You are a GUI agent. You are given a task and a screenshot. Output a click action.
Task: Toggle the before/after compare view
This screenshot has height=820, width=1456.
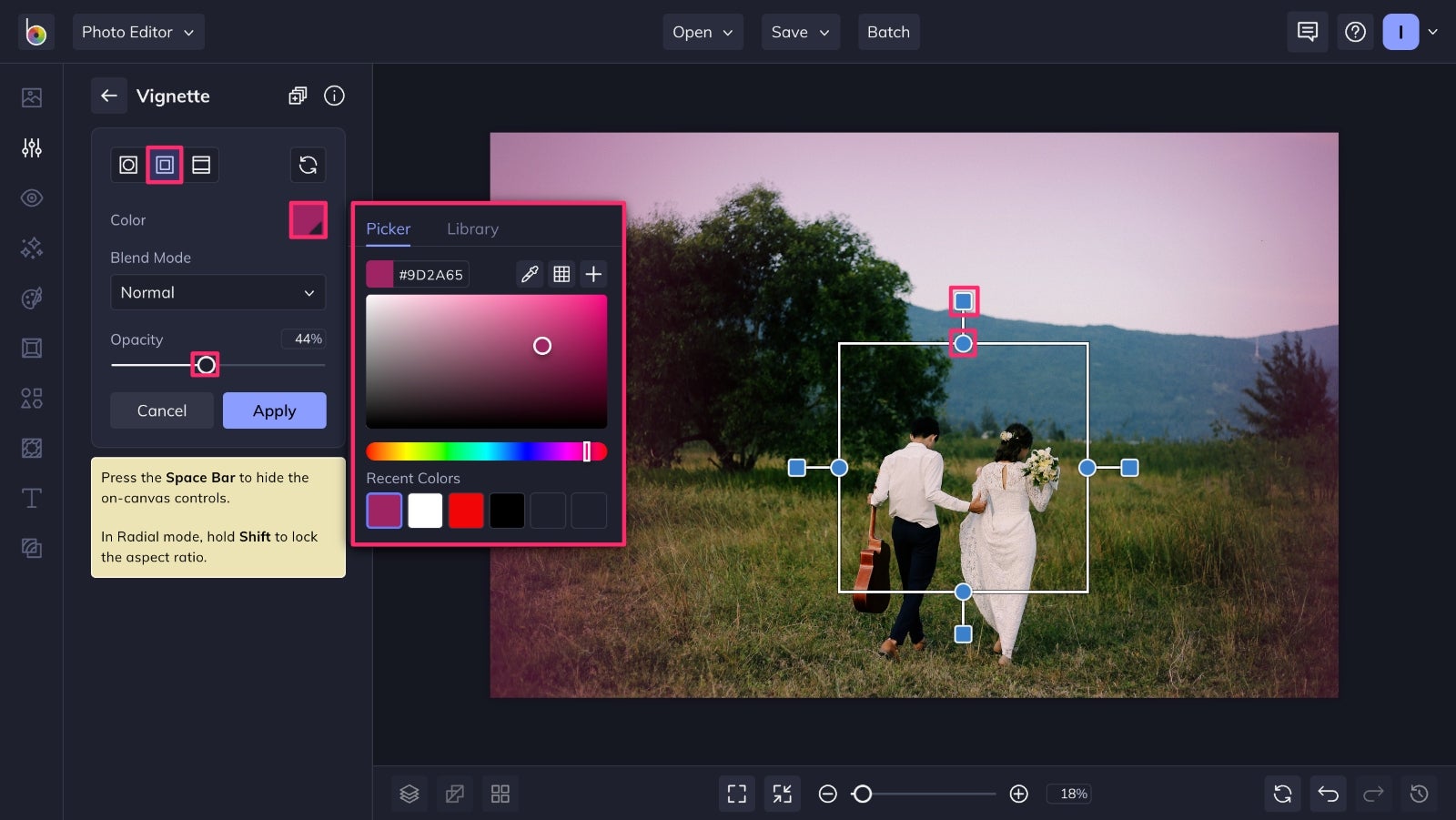tap(455, 793)
